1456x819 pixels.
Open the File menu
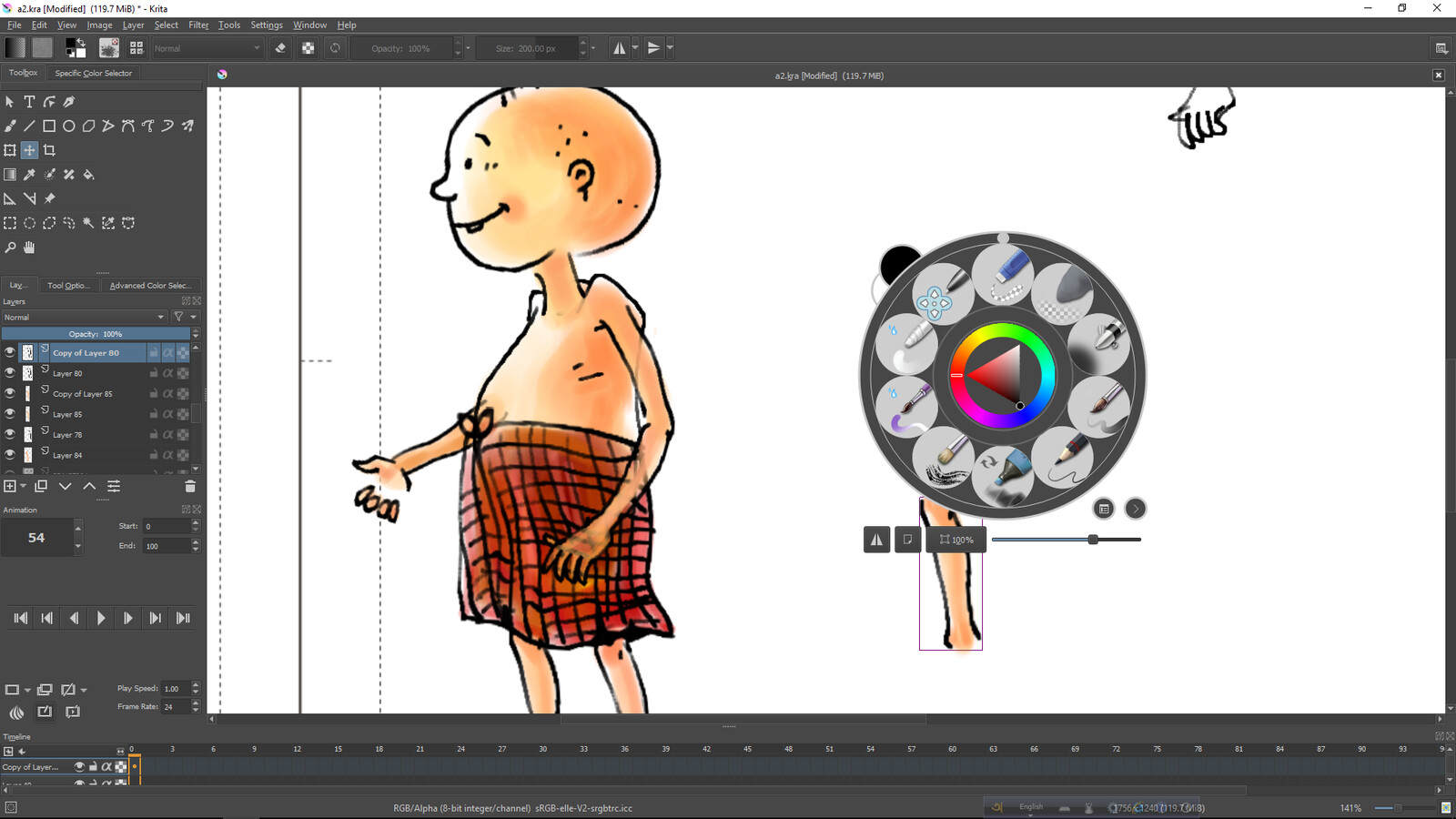[x=15, y=25]
